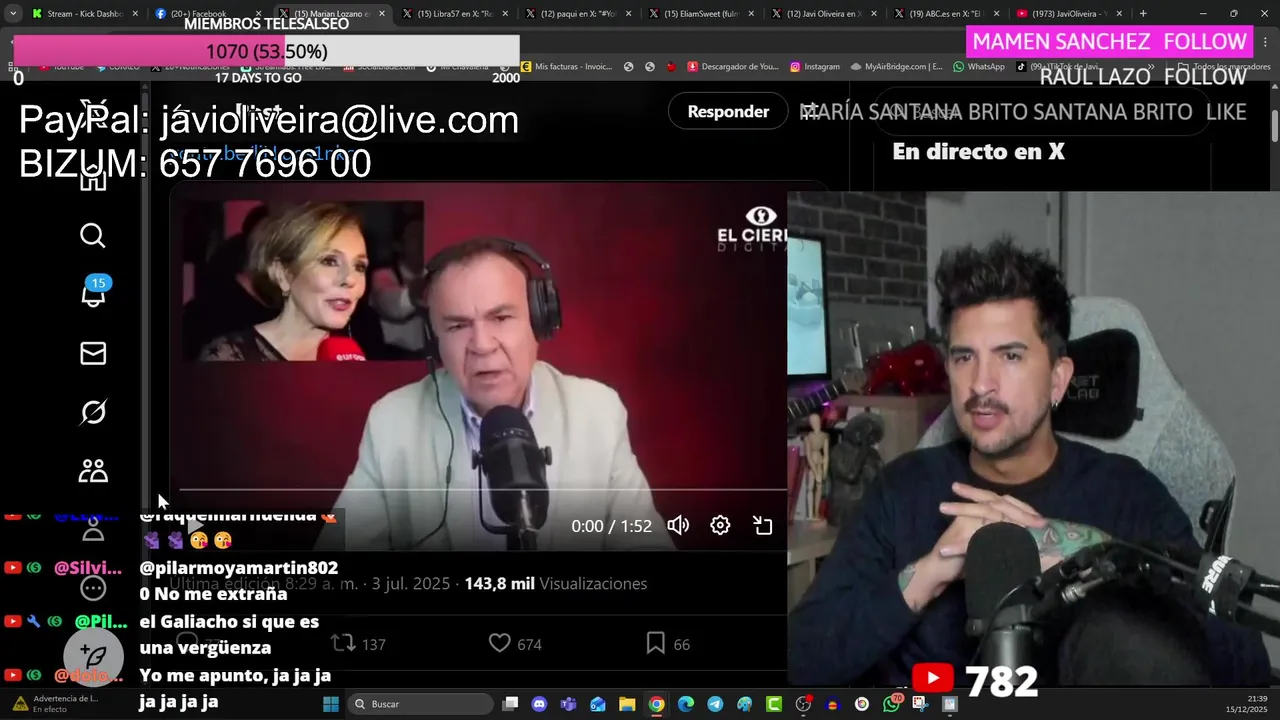Viewport: 1280px width, 720px height.
Task: Open video settings gear icon
Action: point(720,525)
